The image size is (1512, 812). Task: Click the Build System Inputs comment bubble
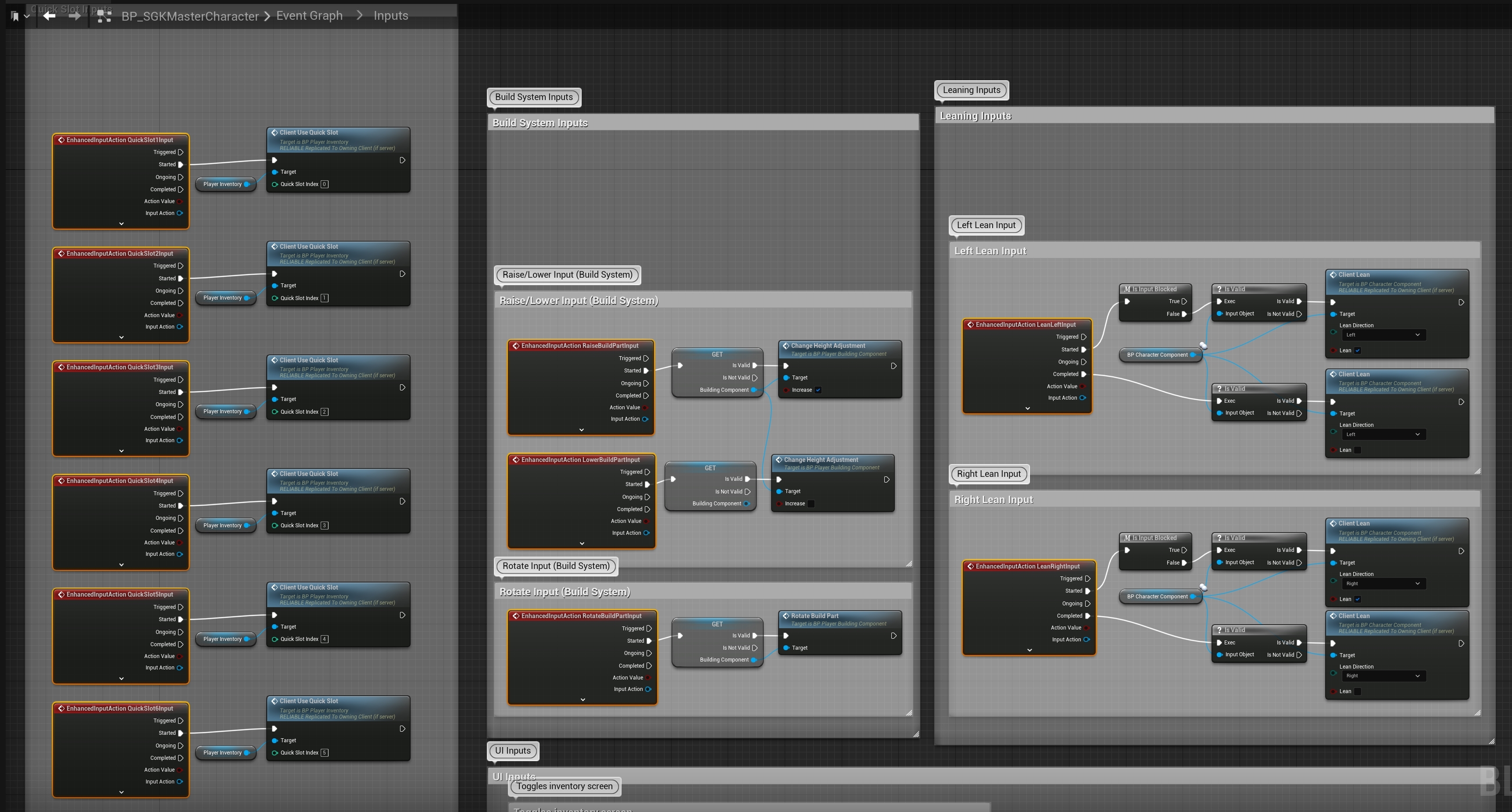pyautogui.click(x=533, y=97)
